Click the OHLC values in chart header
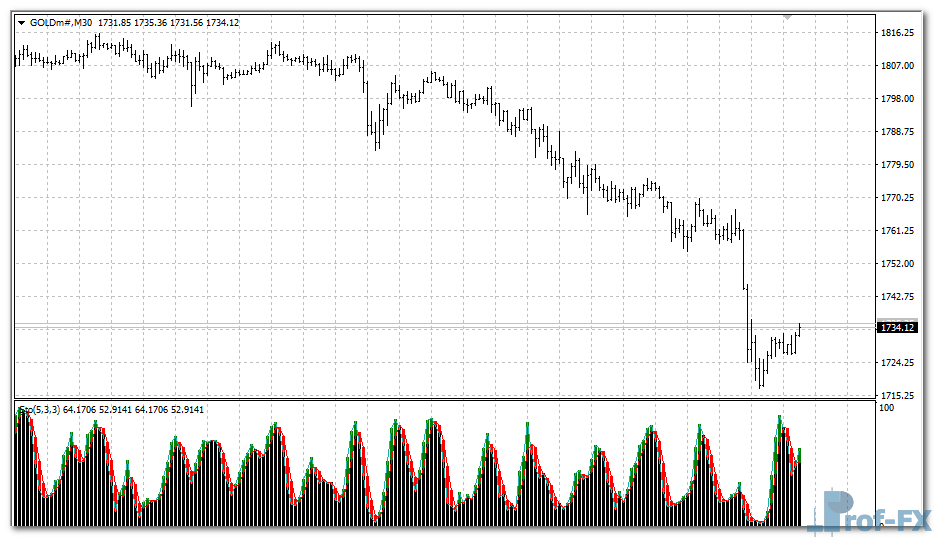Screen dimensions: 934x537 tap(173, 22)
